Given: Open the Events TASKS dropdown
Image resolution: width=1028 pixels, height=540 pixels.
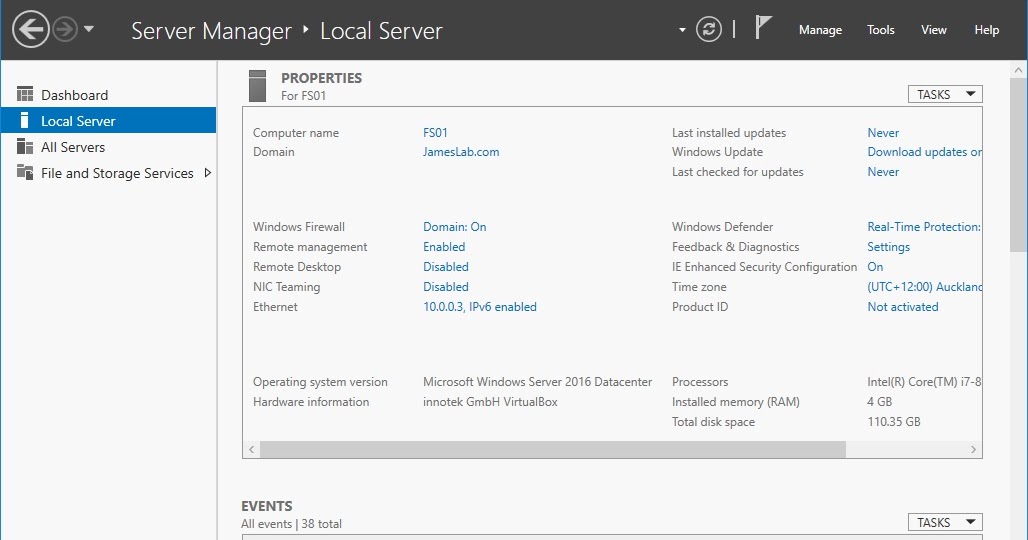Looking at the screenshot, I should point(945,522).
